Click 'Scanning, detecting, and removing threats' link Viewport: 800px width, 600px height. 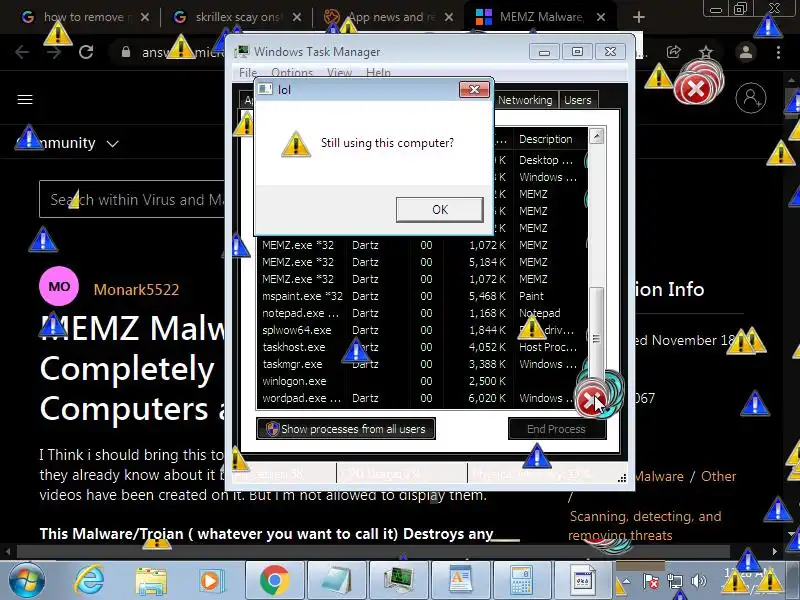(645, 526)
